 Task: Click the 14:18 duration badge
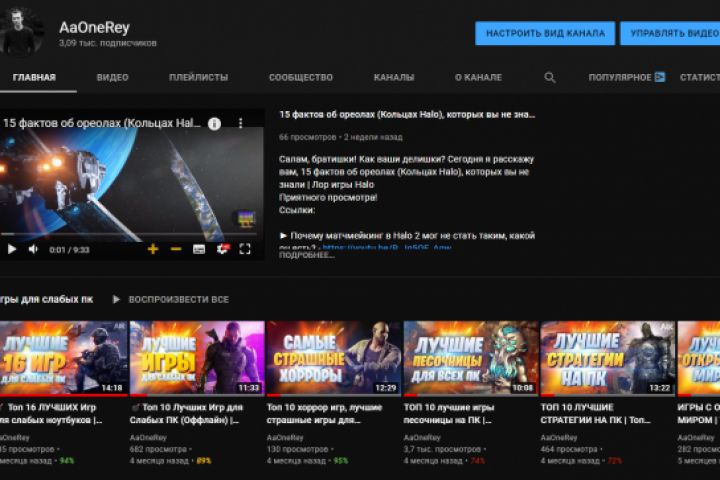[112, 388]
